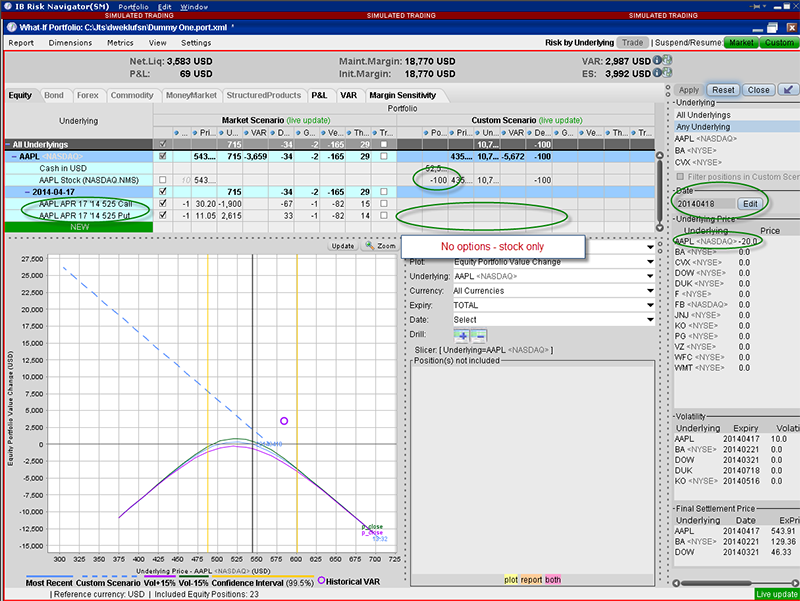Toggle the AAPL NASDAQ row checkbox
Image resolution: width=800 pixels, height=601 pixels.
pos(163,156)
